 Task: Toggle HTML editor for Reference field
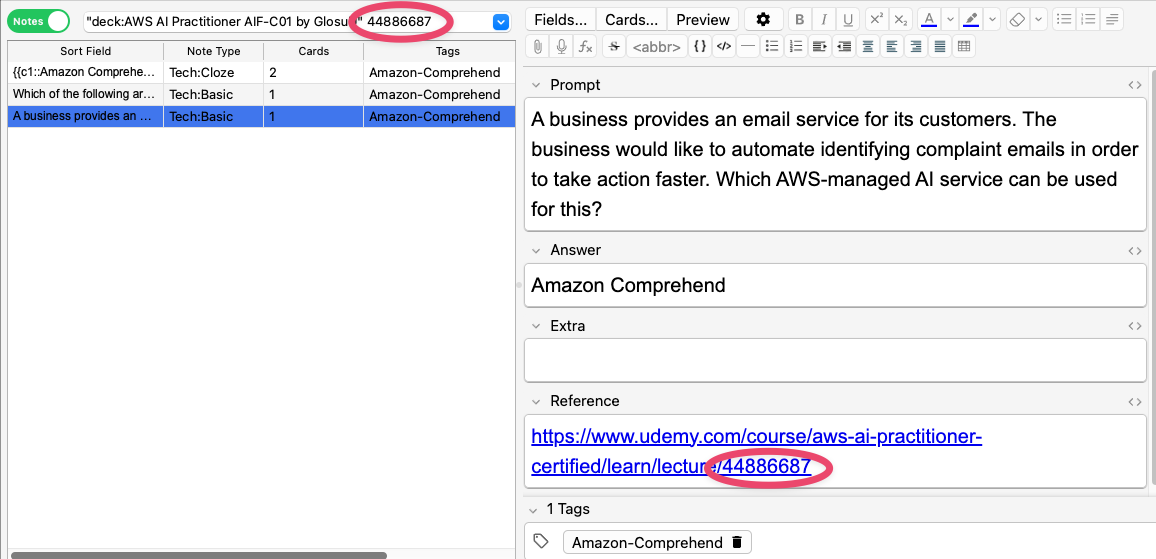tap(1134, 402)
